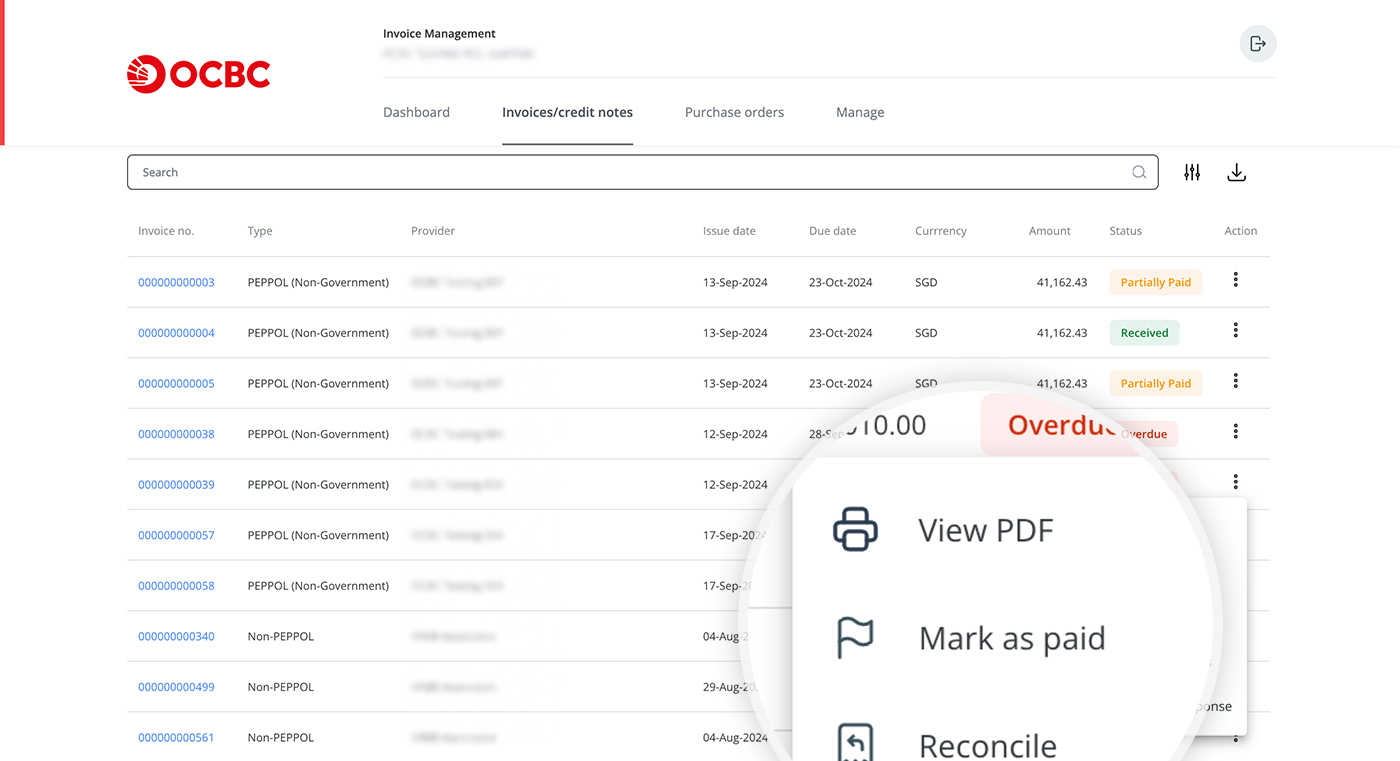Click the Currrency column header
Image resolution: width=1400 pixels, height=761 pixels.
point(941,231)
